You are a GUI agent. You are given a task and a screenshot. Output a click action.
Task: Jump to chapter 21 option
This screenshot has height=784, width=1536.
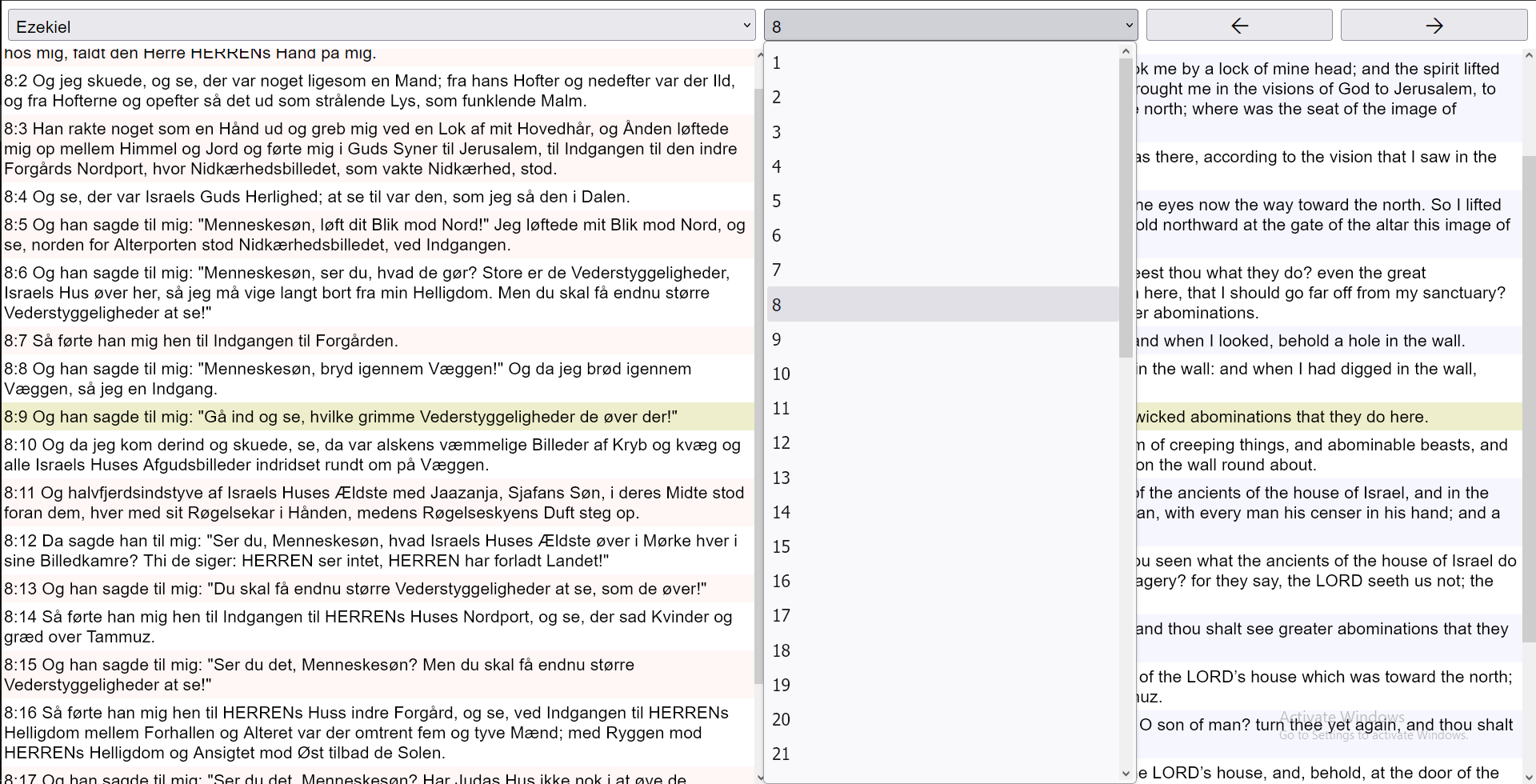[x=942, y=754]
